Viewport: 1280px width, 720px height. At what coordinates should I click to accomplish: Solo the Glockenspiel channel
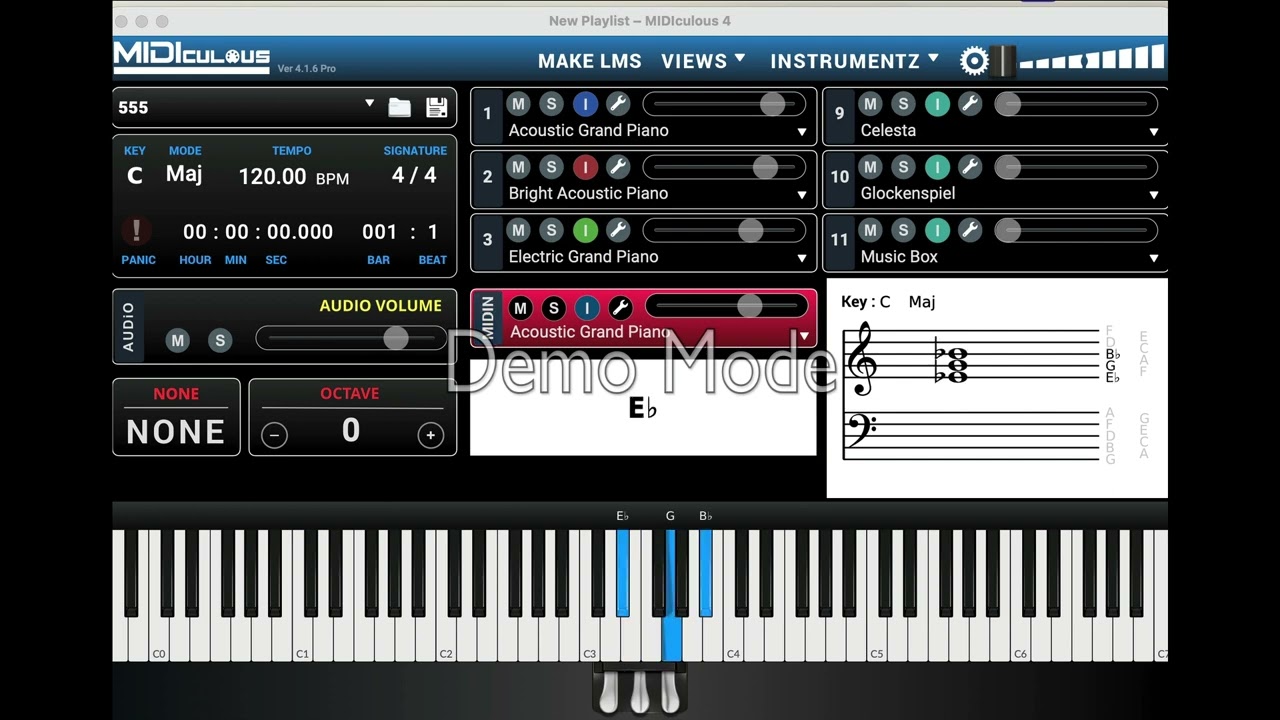pyautogui.click(x=903, y=167)
